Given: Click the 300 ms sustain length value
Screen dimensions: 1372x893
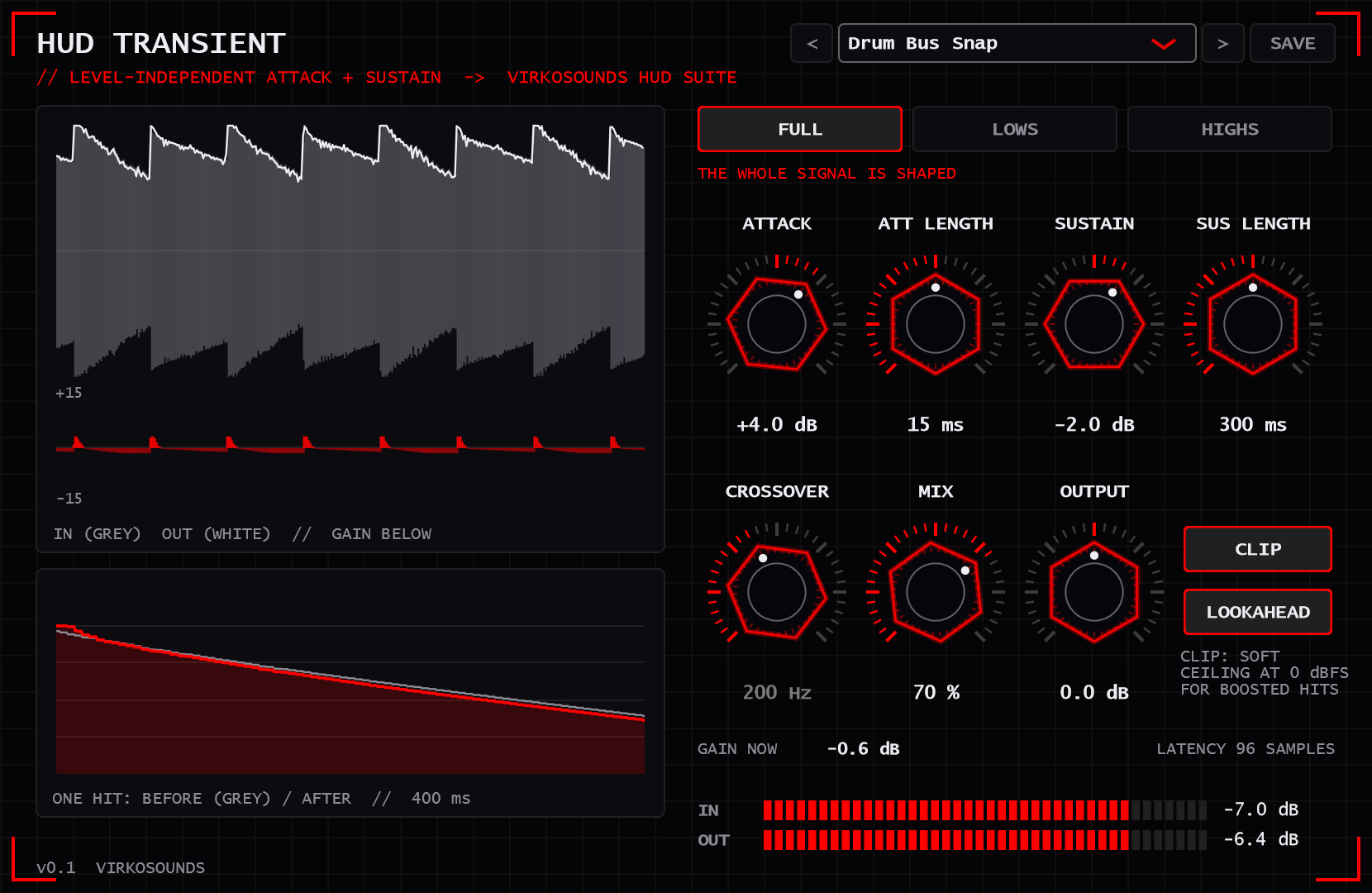Looking at the screenshot, I should [x=1253, y=424].
